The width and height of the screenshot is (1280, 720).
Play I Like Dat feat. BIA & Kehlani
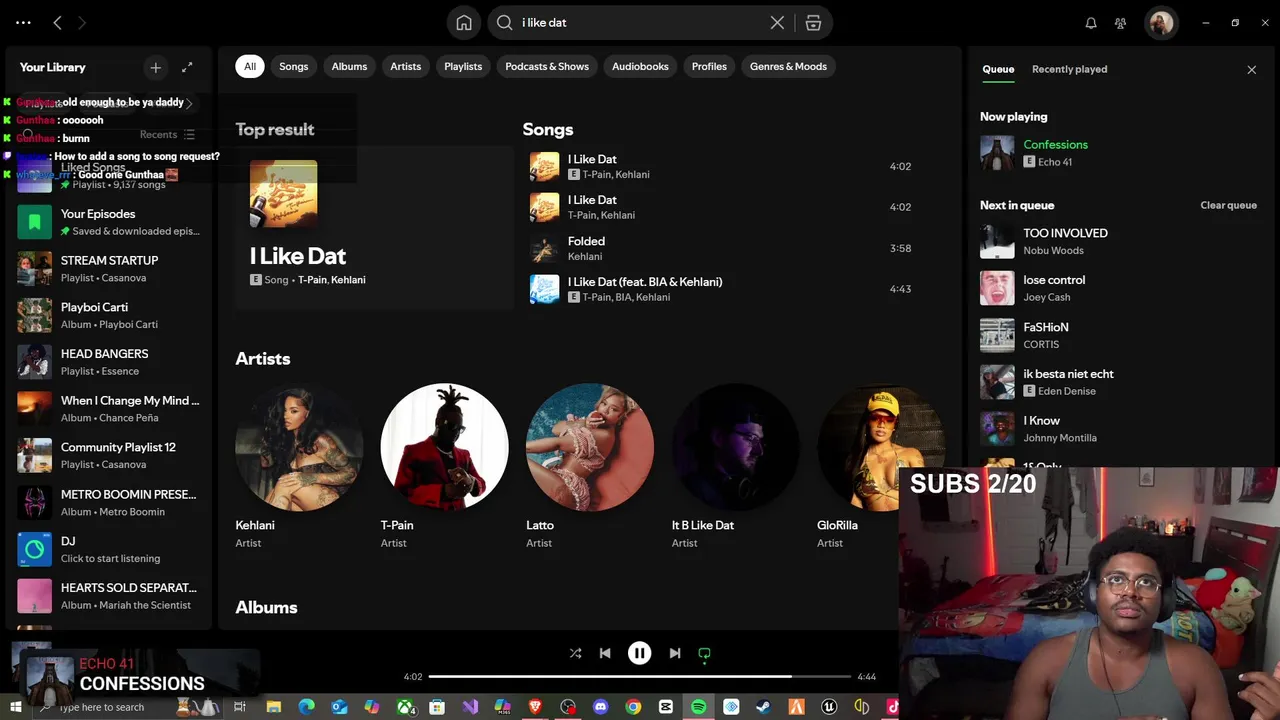(x=720, y=289)
